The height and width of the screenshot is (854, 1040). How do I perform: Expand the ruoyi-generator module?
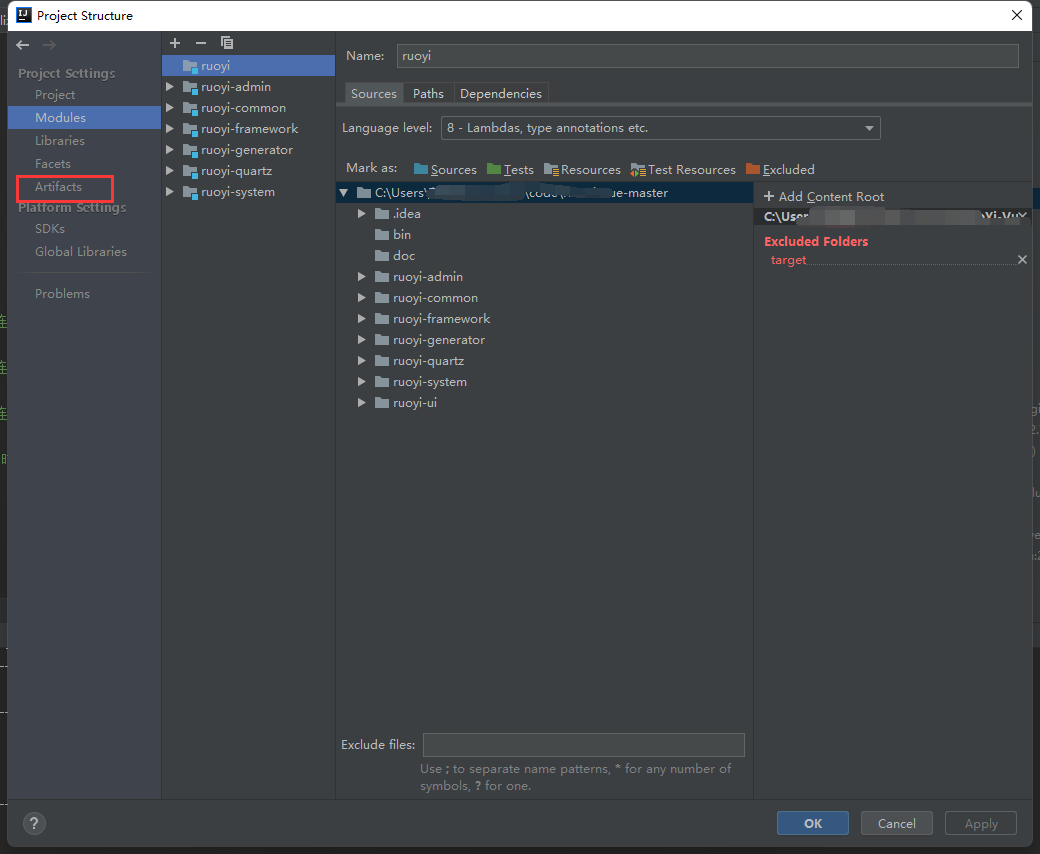(x=170, y=150)
